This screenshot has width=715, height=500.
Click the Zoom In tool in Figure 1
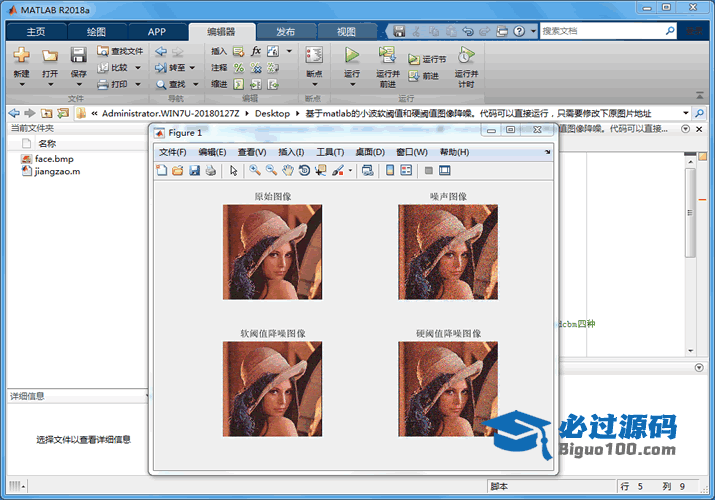[x=255, y=170]
